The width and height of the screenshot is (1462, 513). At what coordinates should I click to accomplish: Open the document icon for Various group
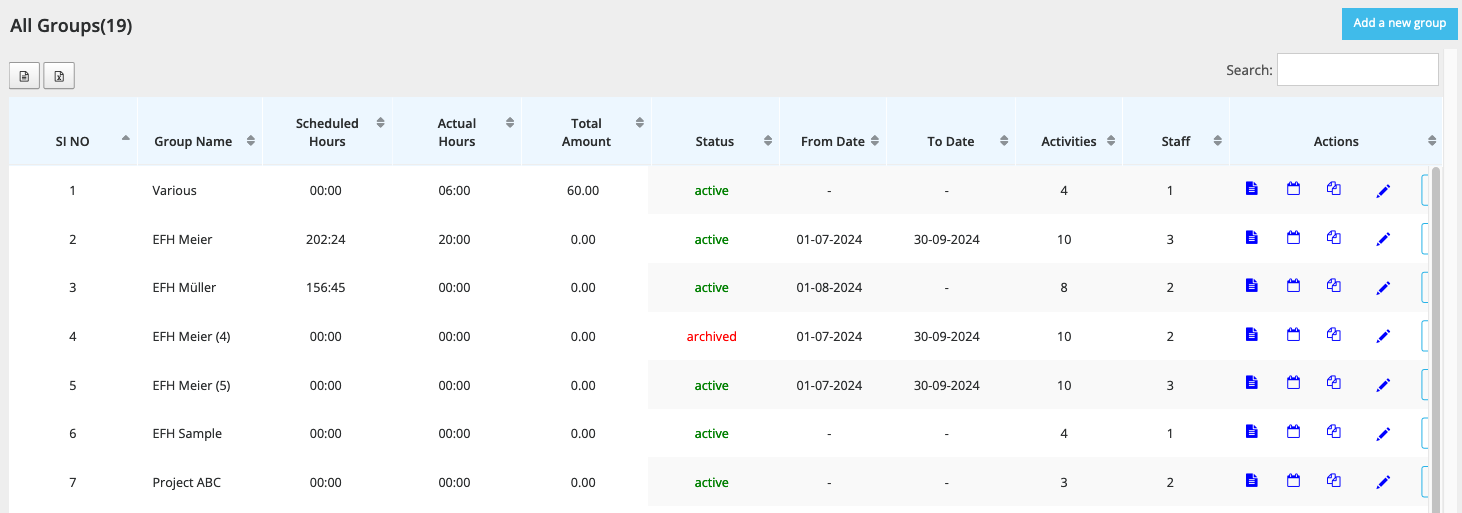(x=1251, y=188)
